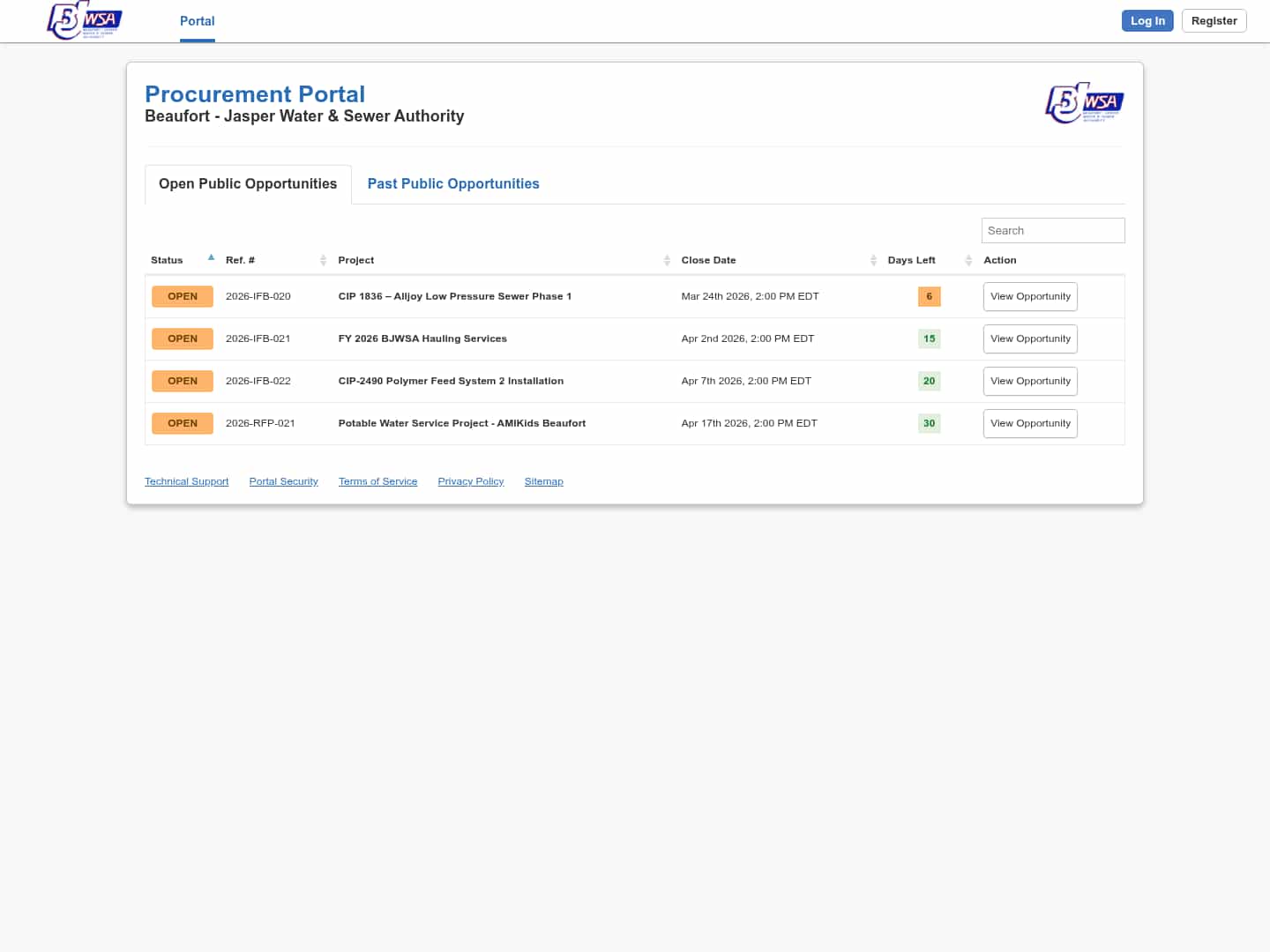
Task: Click the 30 days left badge
Action: pyautogui.click(x=929, y=424)
